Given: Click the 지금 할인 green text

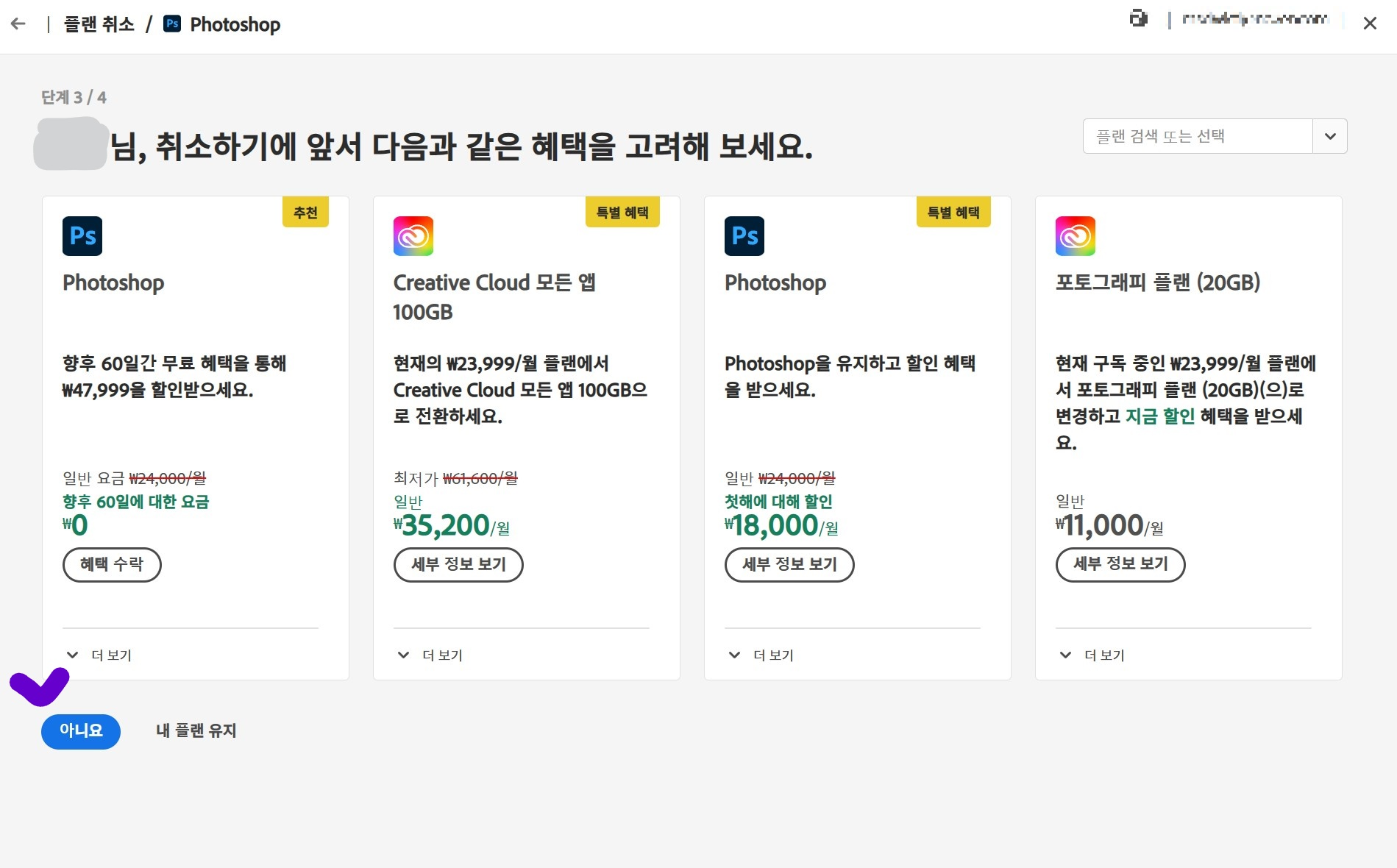Looking at the screenshot, I should (1159, 416).
